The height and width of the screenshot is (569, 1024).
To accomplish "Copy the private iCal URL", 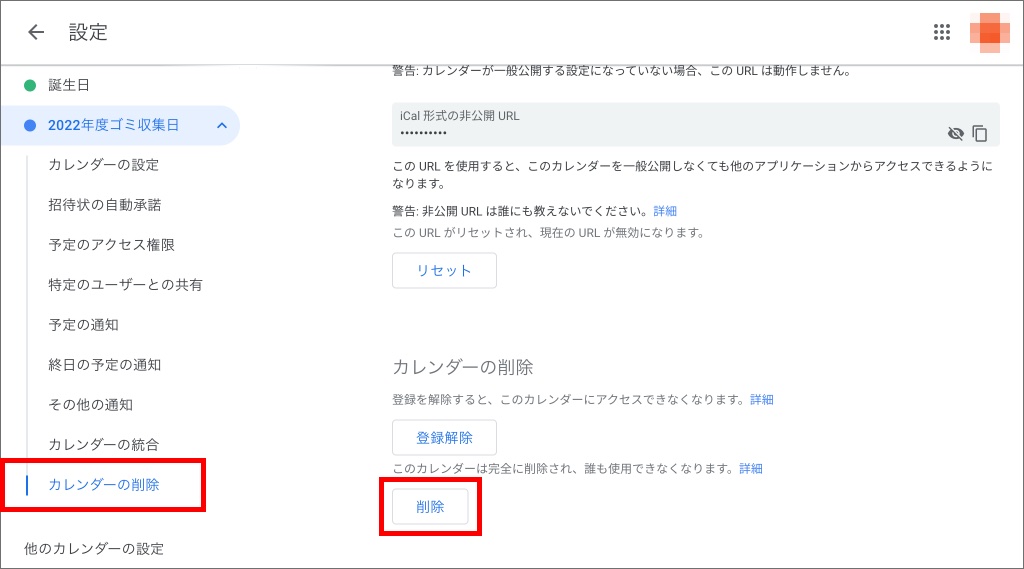I will (x=980, y=133).
